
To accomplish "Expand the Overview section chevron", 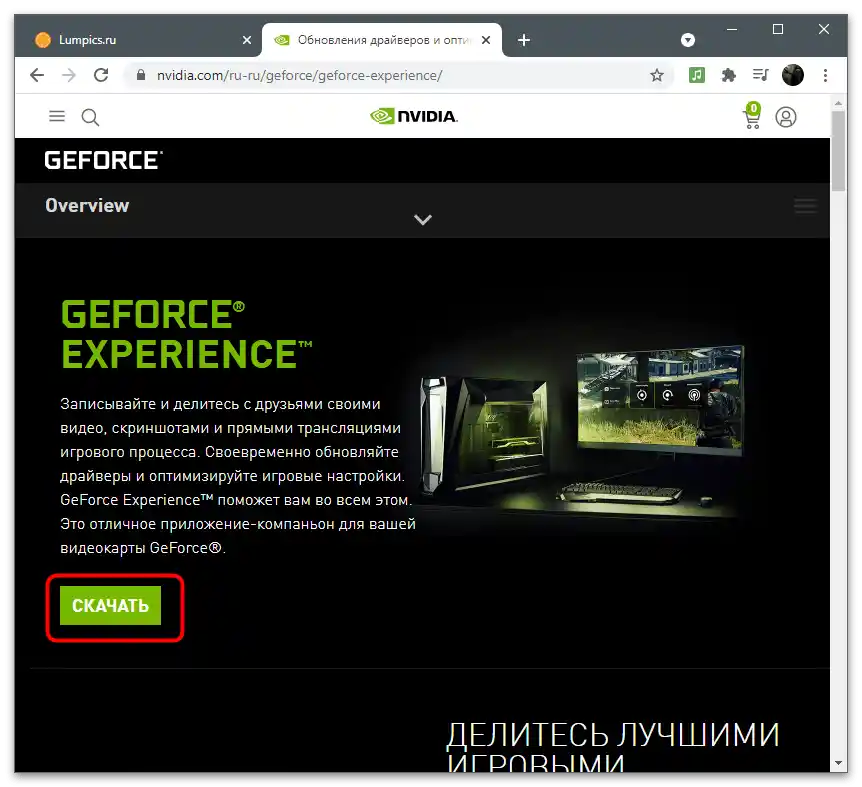I will coord(423,220).
